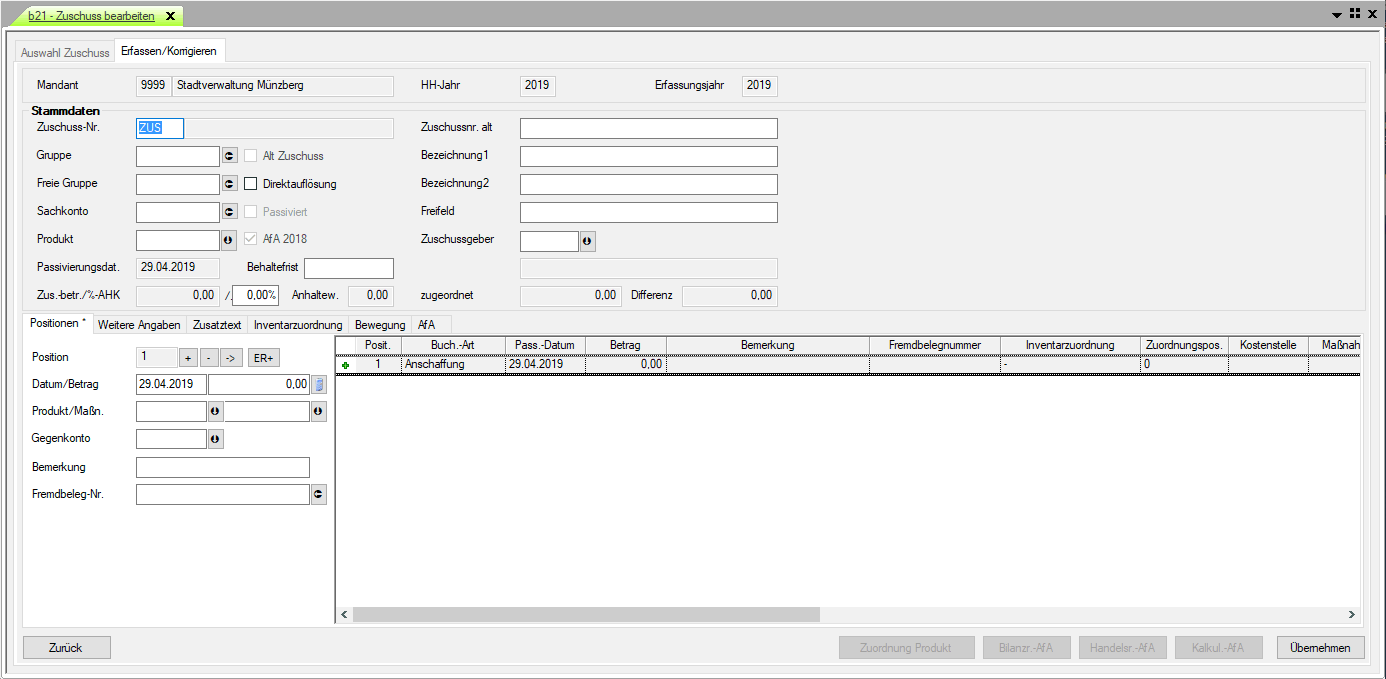Open calculator icon next to Betrag field

pyautogui.click(x=319, y=384)
